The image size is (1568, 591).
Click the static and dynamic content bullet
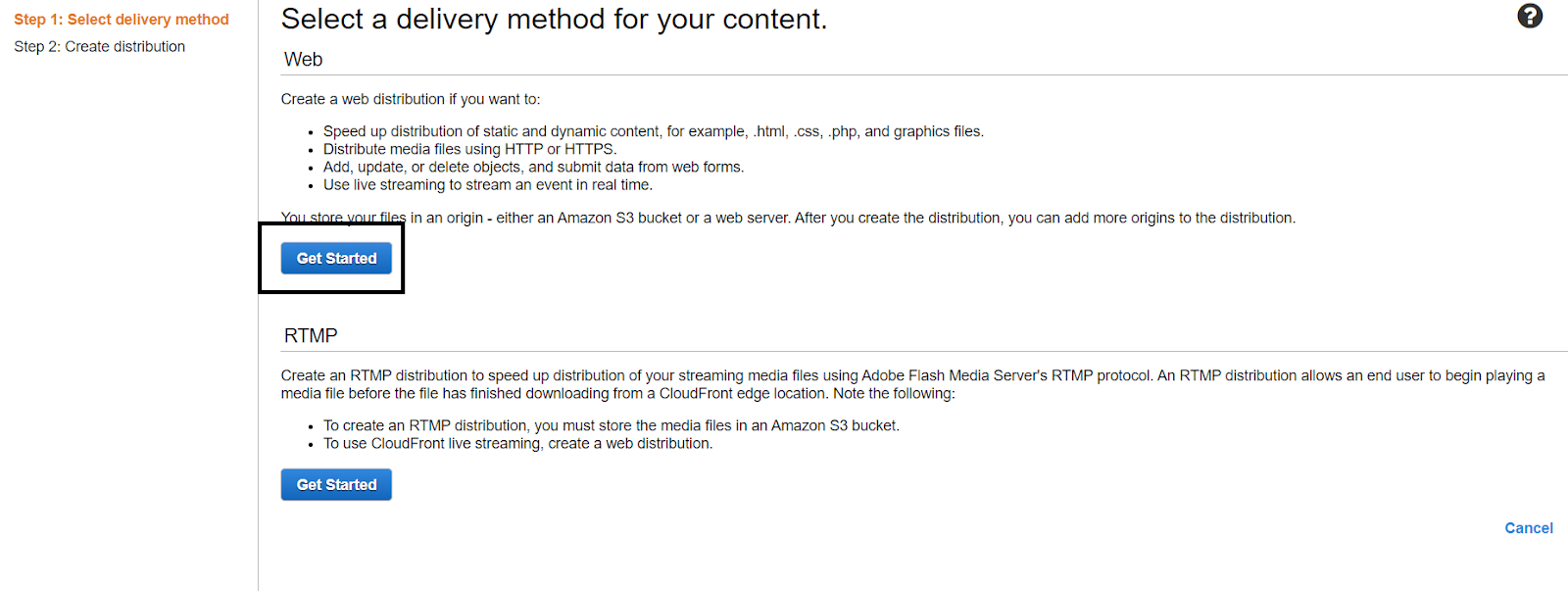(653, 130)
